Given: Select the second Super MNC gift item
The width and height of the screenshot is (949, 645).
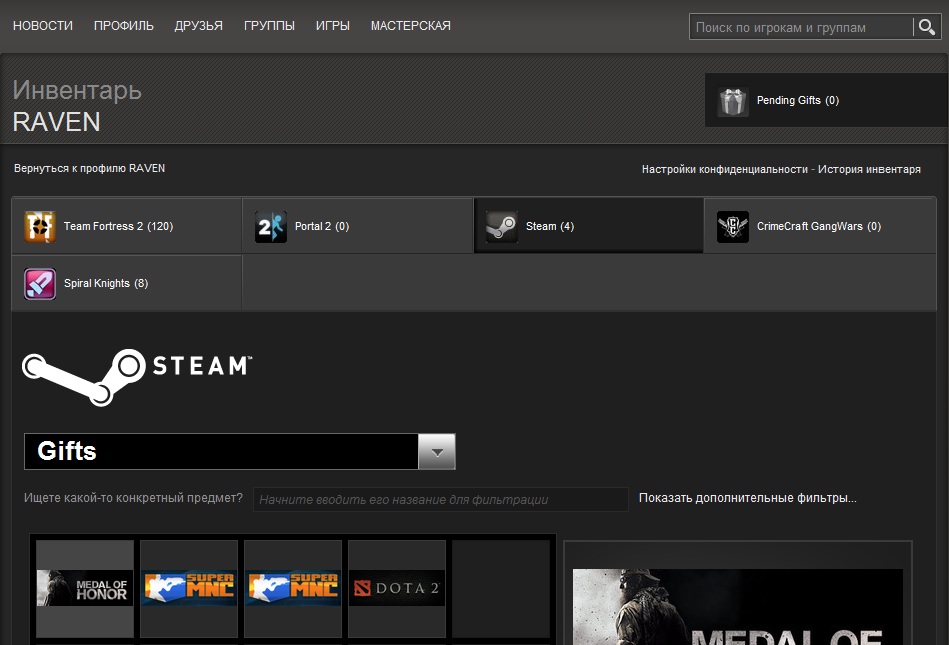Looking at the screenshot, I should tap(293, 588).
